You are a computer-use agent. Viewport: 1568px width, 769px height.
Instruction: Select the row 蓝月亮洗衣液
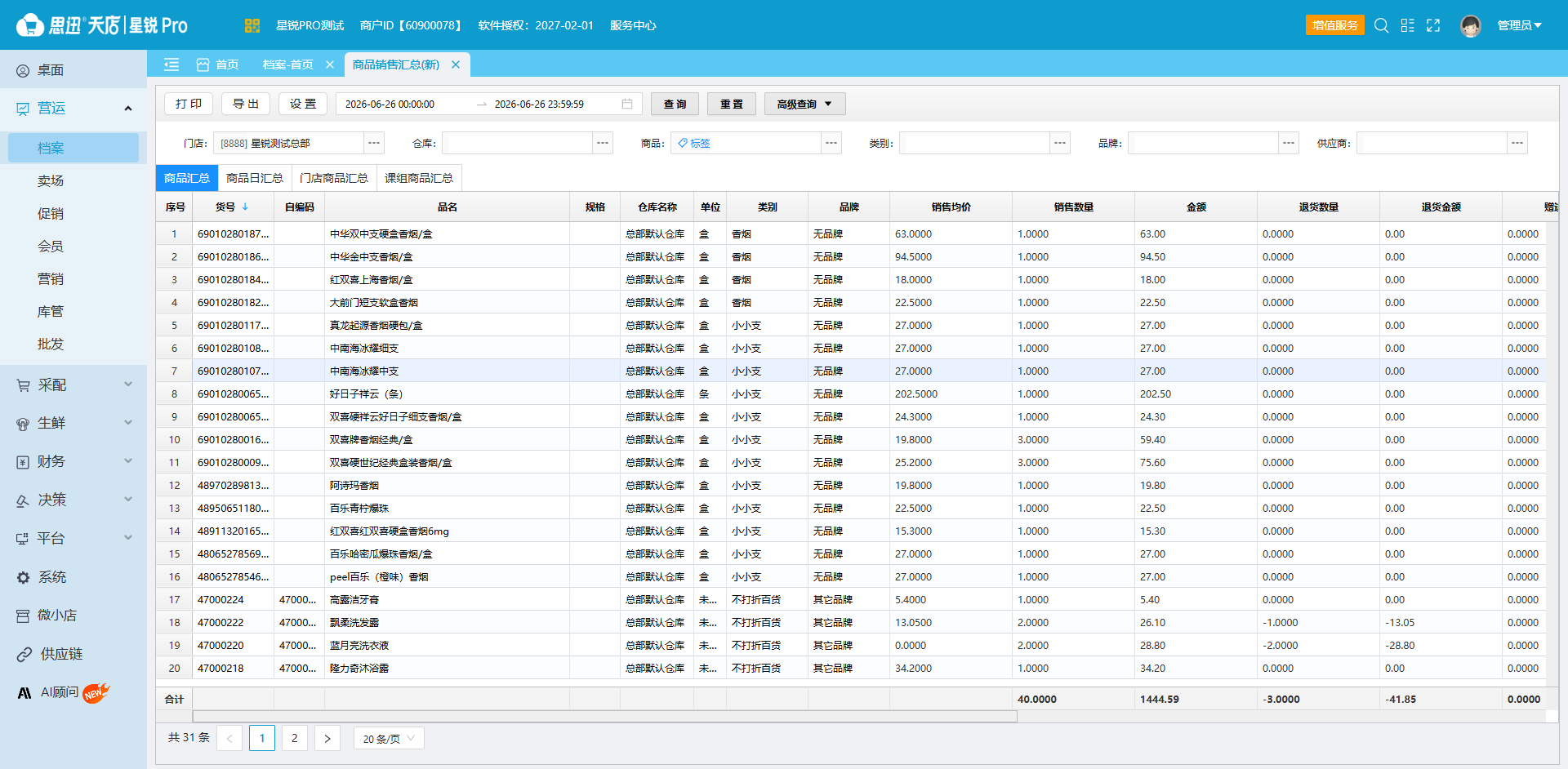point(849,645)
